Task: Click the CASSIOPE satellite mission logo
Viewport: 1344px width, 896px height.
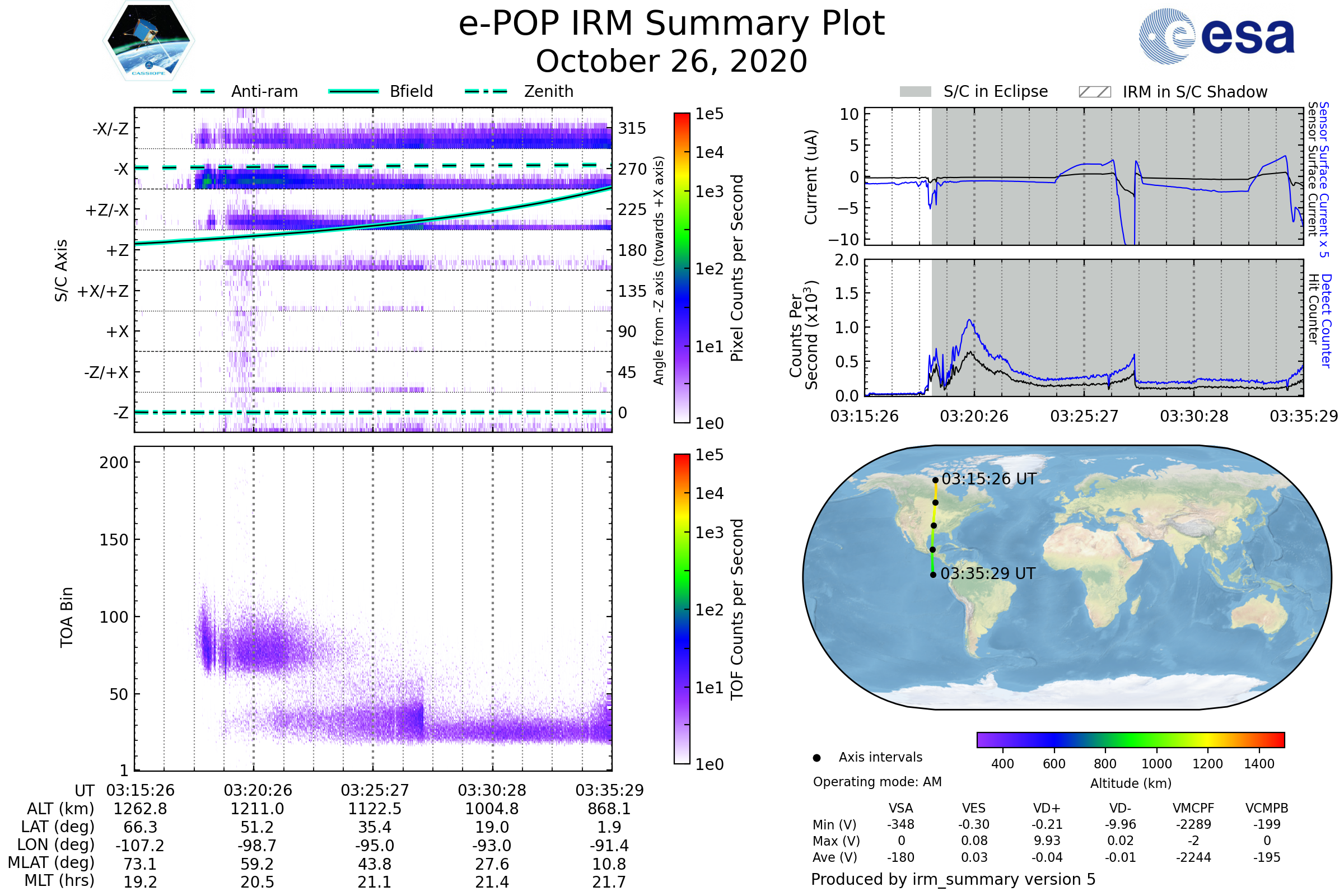Action: (x=148, y=41)
